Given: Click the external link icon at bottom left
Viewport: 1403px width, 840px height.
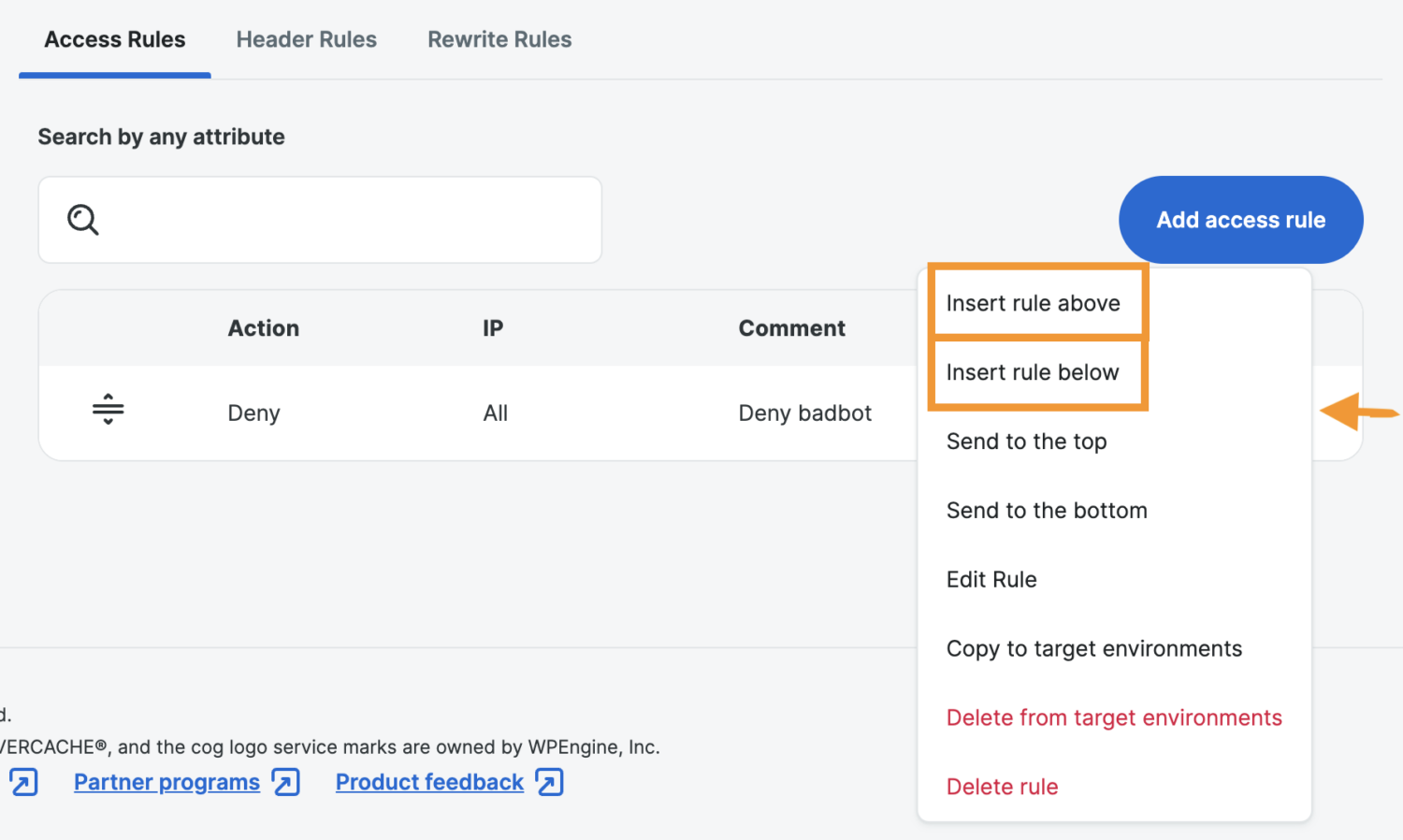Looking at the screenshot, I should click(x=22, y=782).
